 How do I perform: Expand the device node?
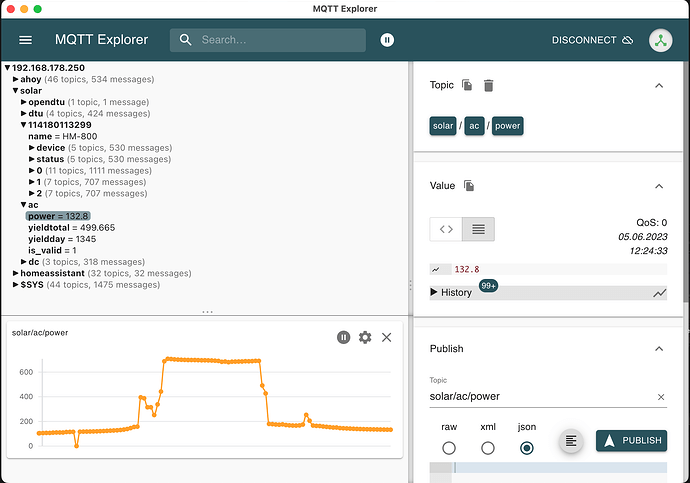32,148
